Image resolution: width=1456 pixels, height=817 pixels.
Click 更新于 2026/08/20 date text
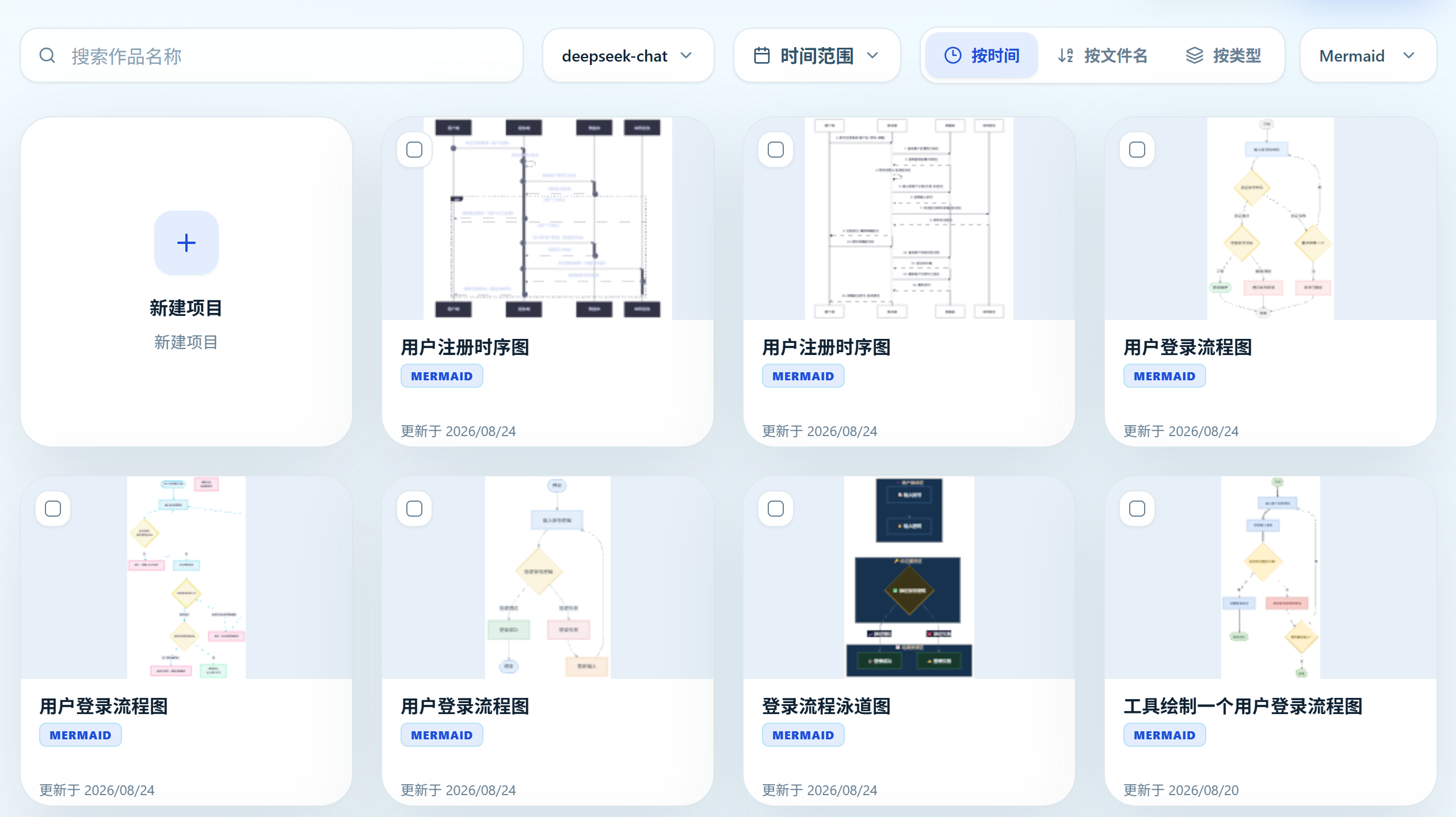1181,790
